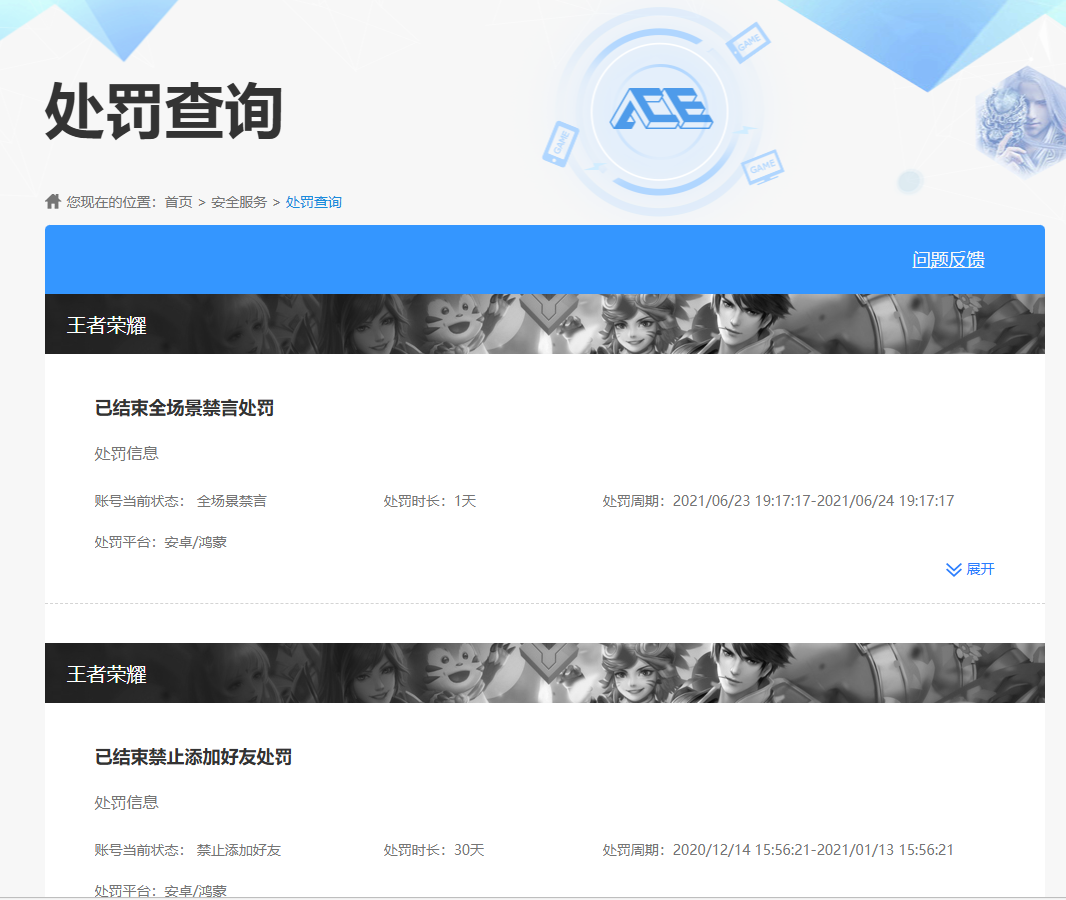1066x900 pixels.
Task: Select the 已结束禁止添加好友处罚 heading
Action: point(193,757)
